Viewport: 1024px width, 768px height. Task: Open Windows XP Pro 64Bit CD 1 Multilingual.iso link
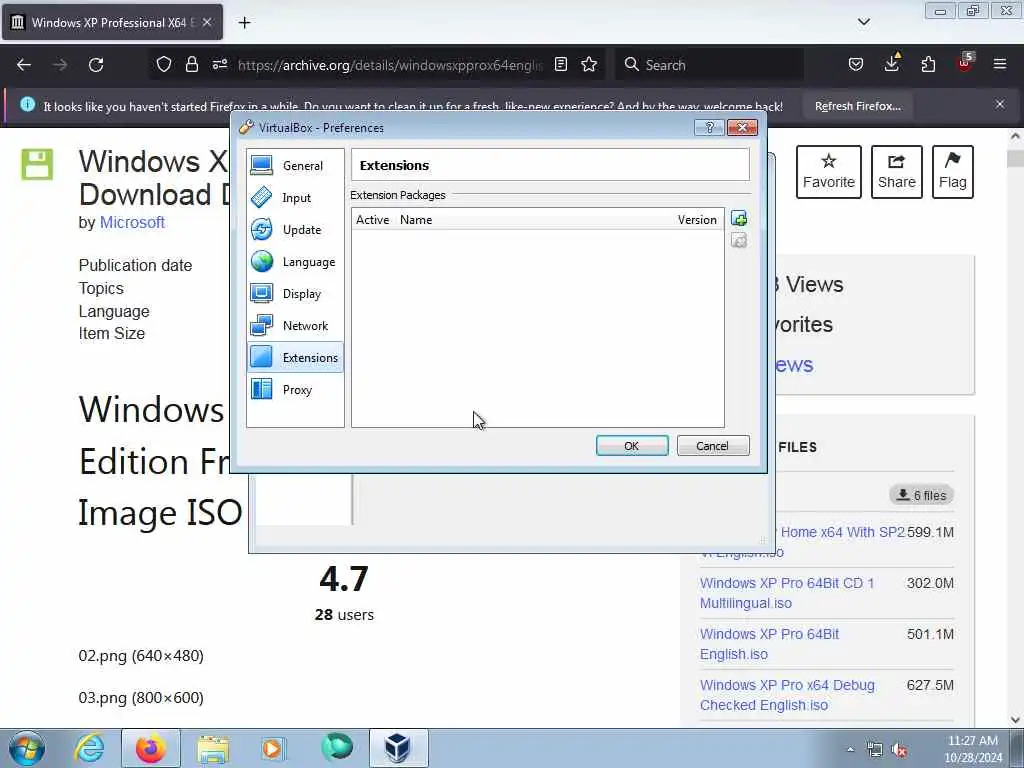click(x=787, y=593)
